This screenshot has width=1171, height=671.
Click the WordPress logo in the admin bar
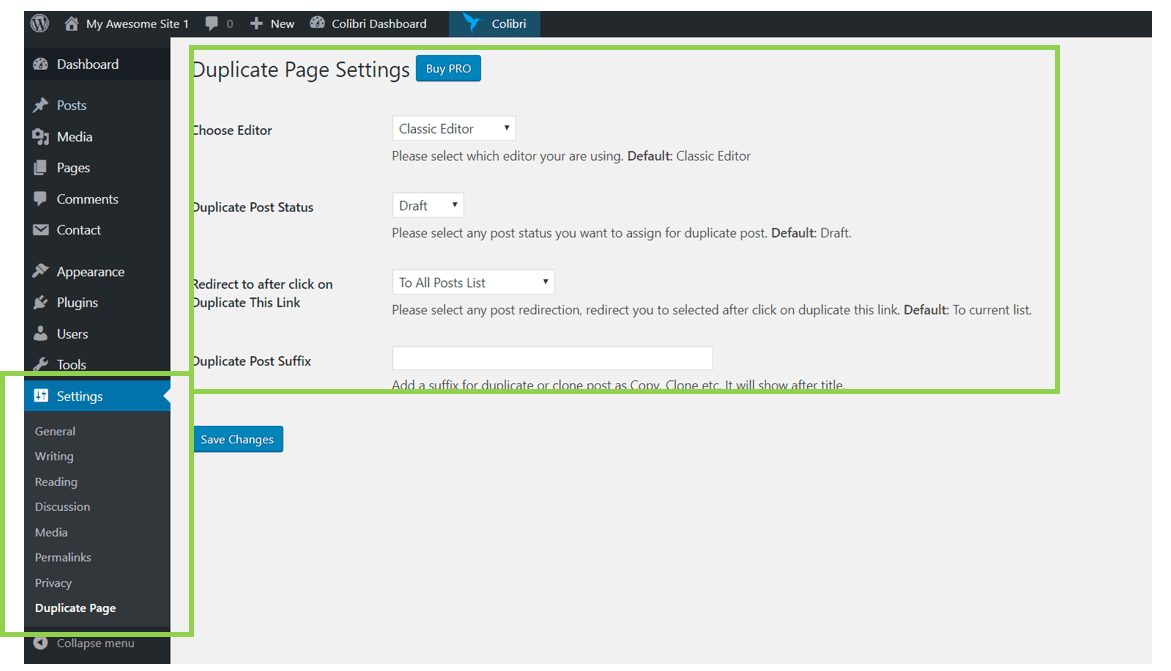tap(38, 23)
